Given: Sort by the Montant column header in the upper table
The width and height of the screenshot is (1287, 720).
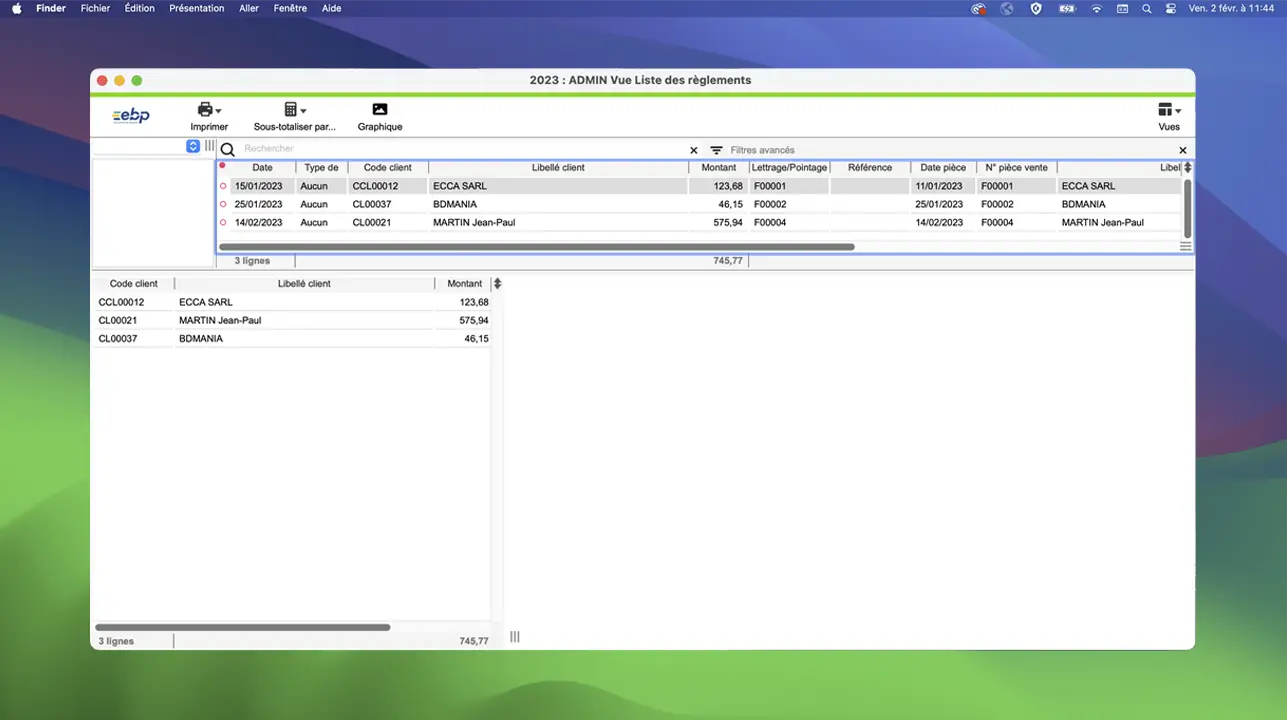Looking at the screenshot, I should pyautogui.click(x=718, y=168).
